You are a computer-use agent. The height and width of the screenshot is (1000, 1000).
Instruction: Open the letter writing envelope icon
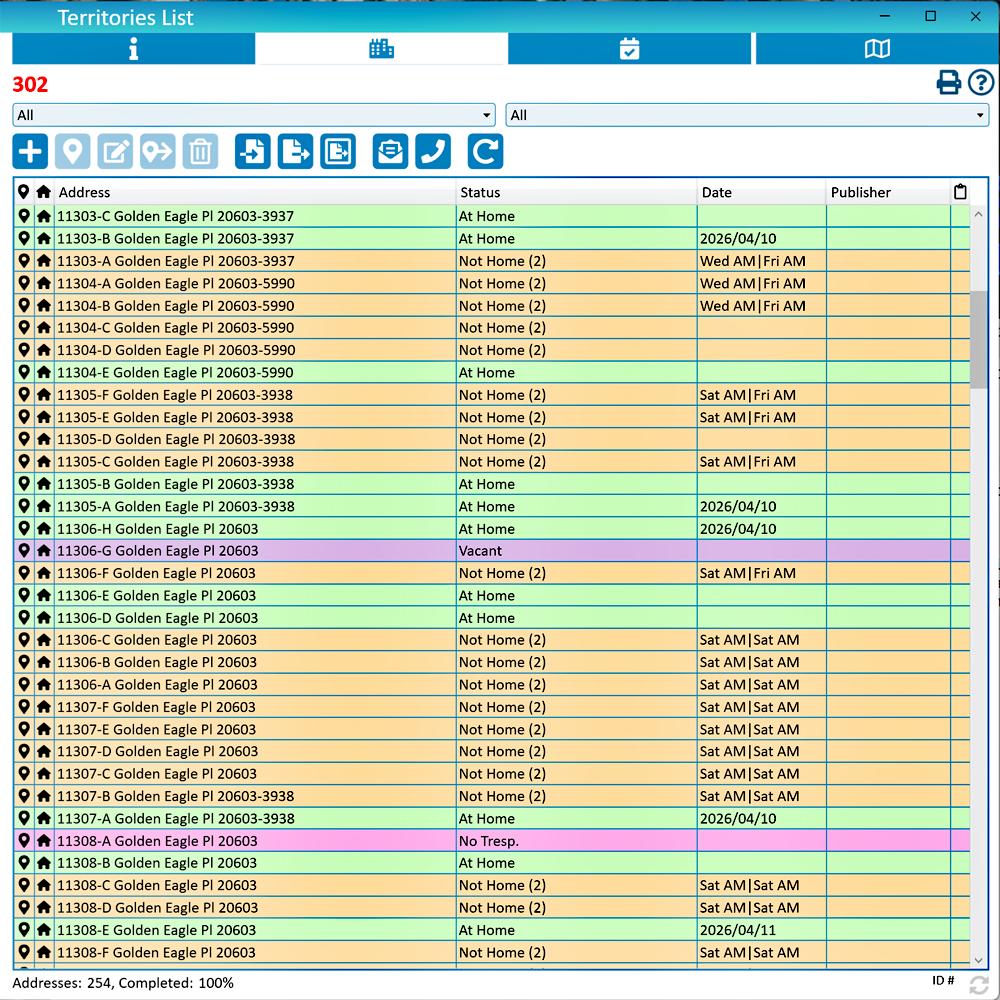pos(390,152)
